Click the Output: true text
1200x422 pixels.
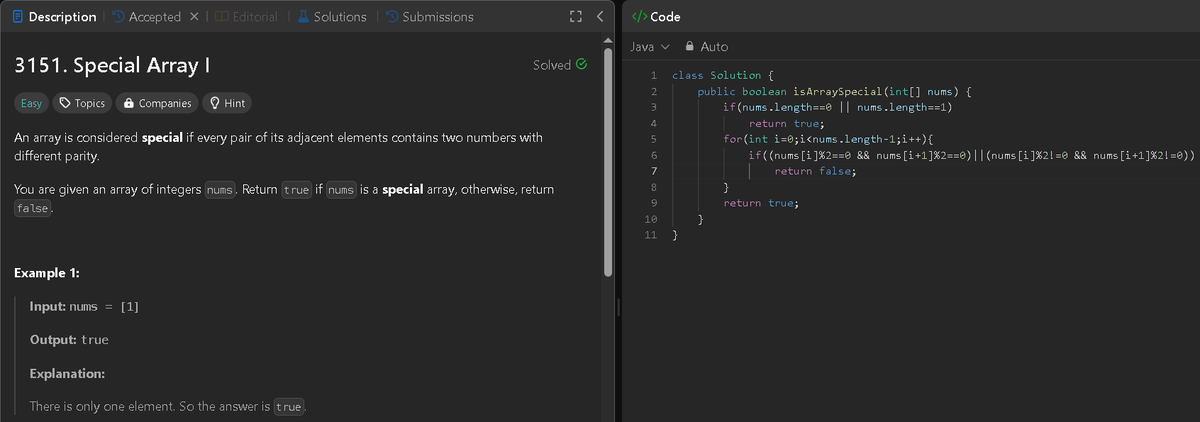(69, 340)
